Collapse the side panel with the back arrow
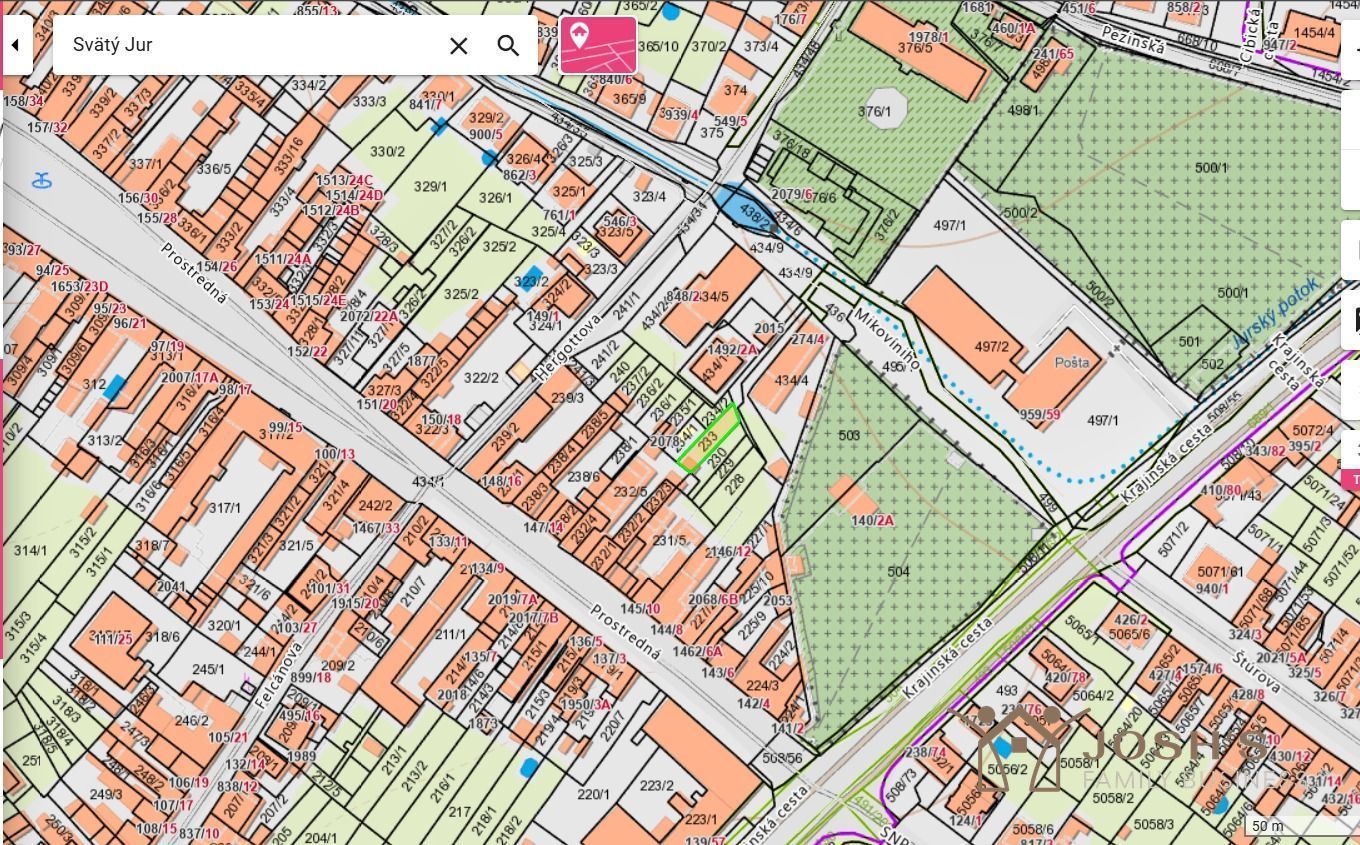The height and width of the screenshot is (845, 1360). 15,45
